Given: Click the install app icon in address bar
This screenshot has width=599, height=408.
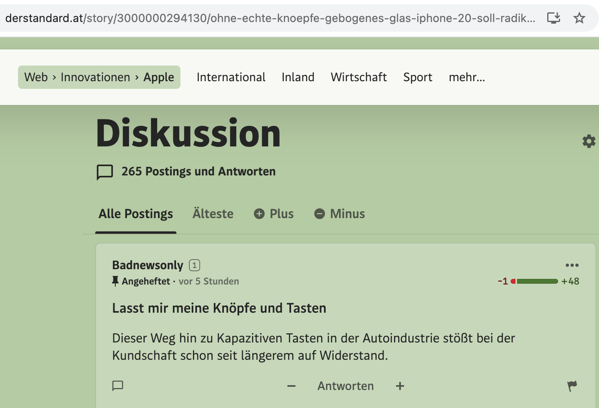Looking at the screenshot, I should coord(553,18).
